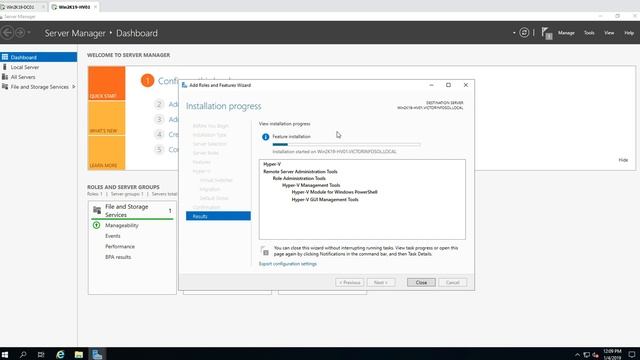Open the View menu
This screenshot has width=640, height=360.
[609, 33]
